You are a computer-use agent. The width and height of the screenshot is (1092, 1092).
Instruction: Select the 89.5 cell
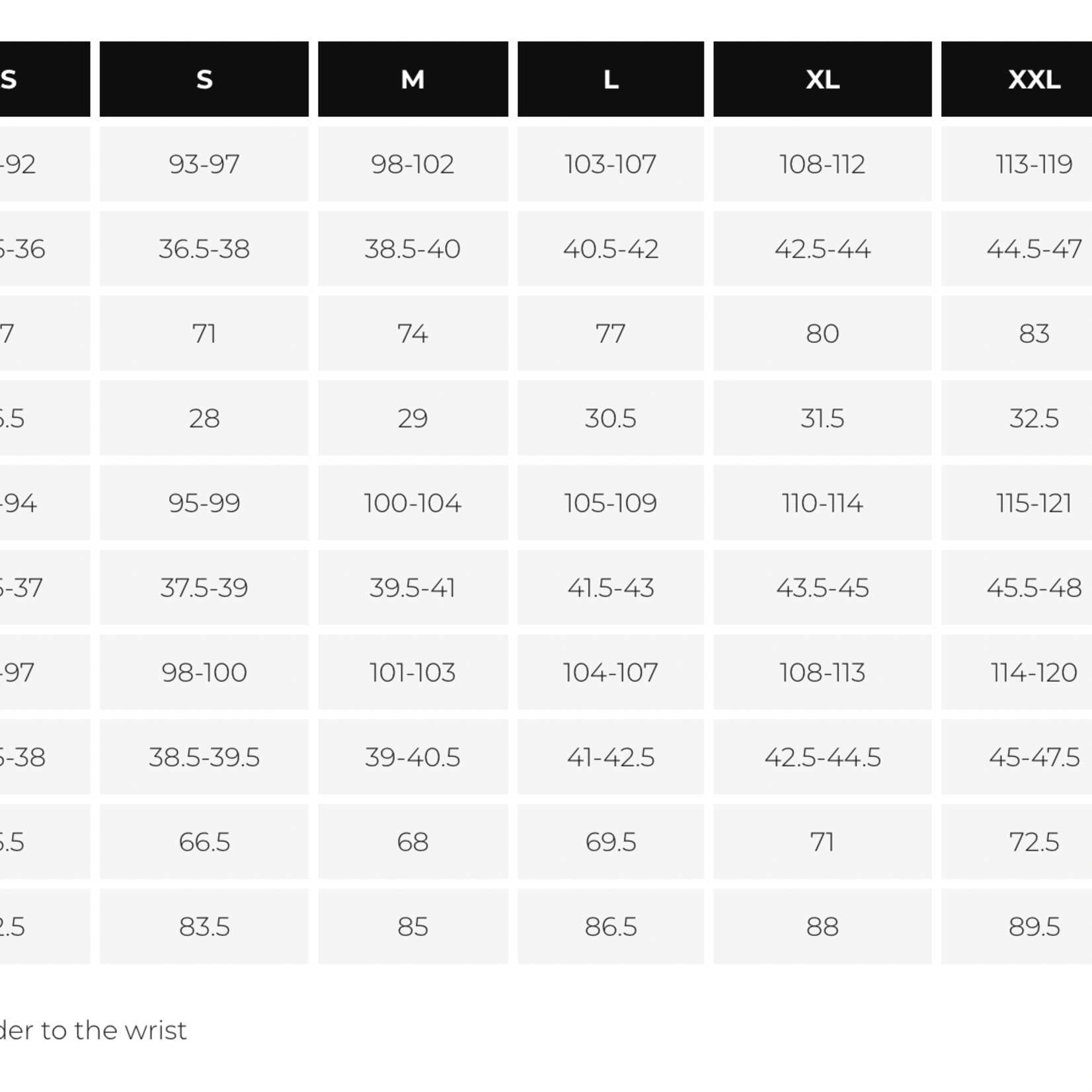(x=1017, y=926)
